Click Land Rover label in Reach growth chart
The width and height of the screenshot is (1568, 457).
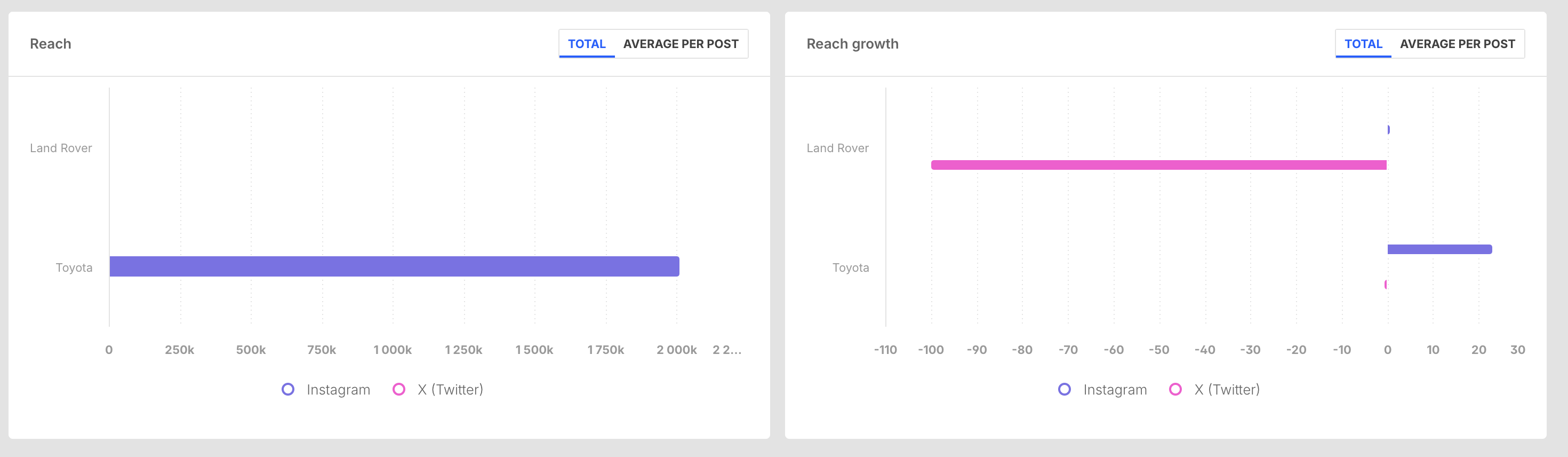[837, 148]
